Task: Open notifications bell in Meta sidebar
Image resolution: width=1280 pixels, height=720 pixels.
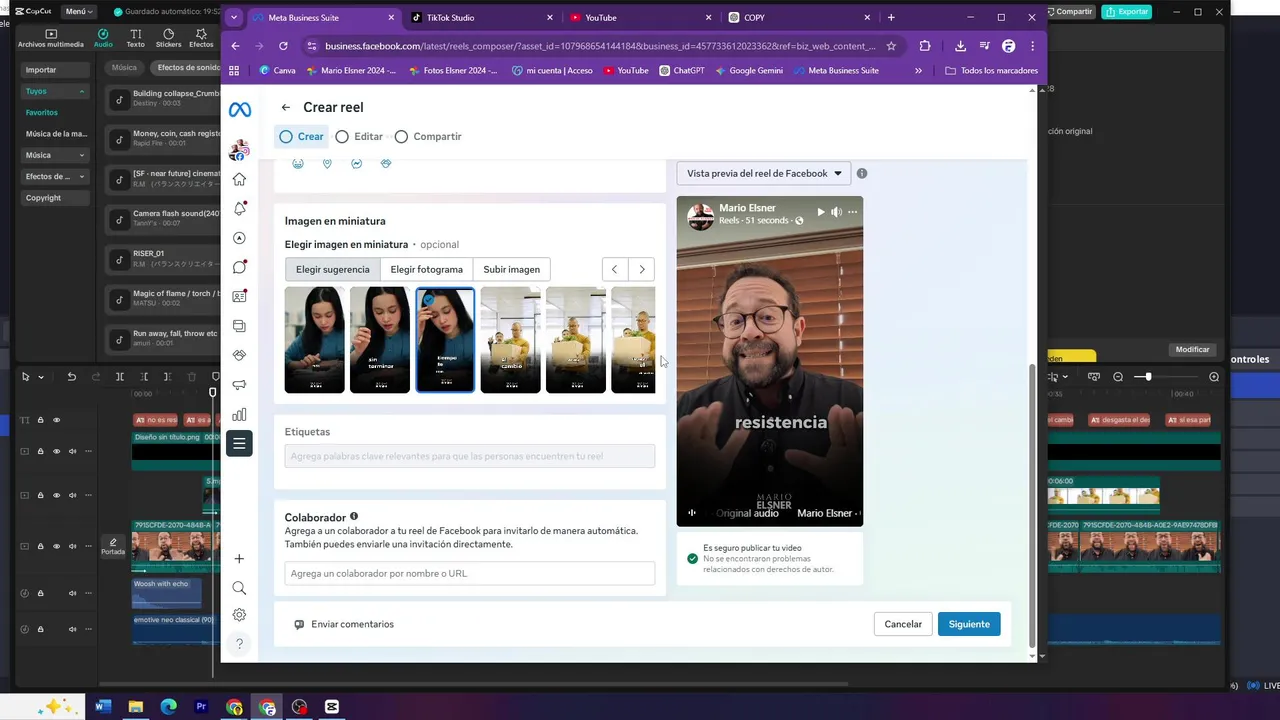Action: point(239,208)
